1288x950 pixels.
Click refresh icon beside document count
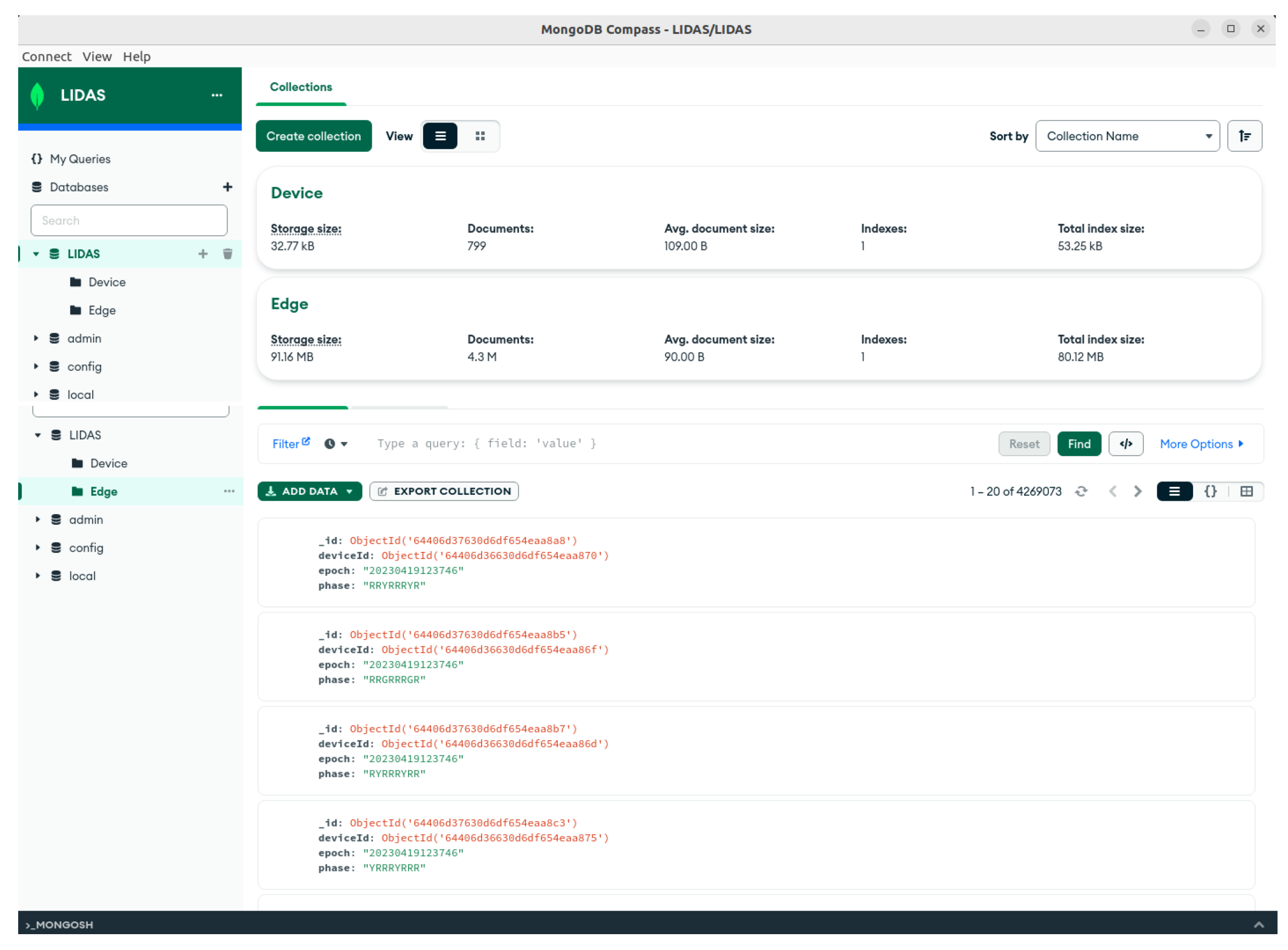[x=1081, y=491]
